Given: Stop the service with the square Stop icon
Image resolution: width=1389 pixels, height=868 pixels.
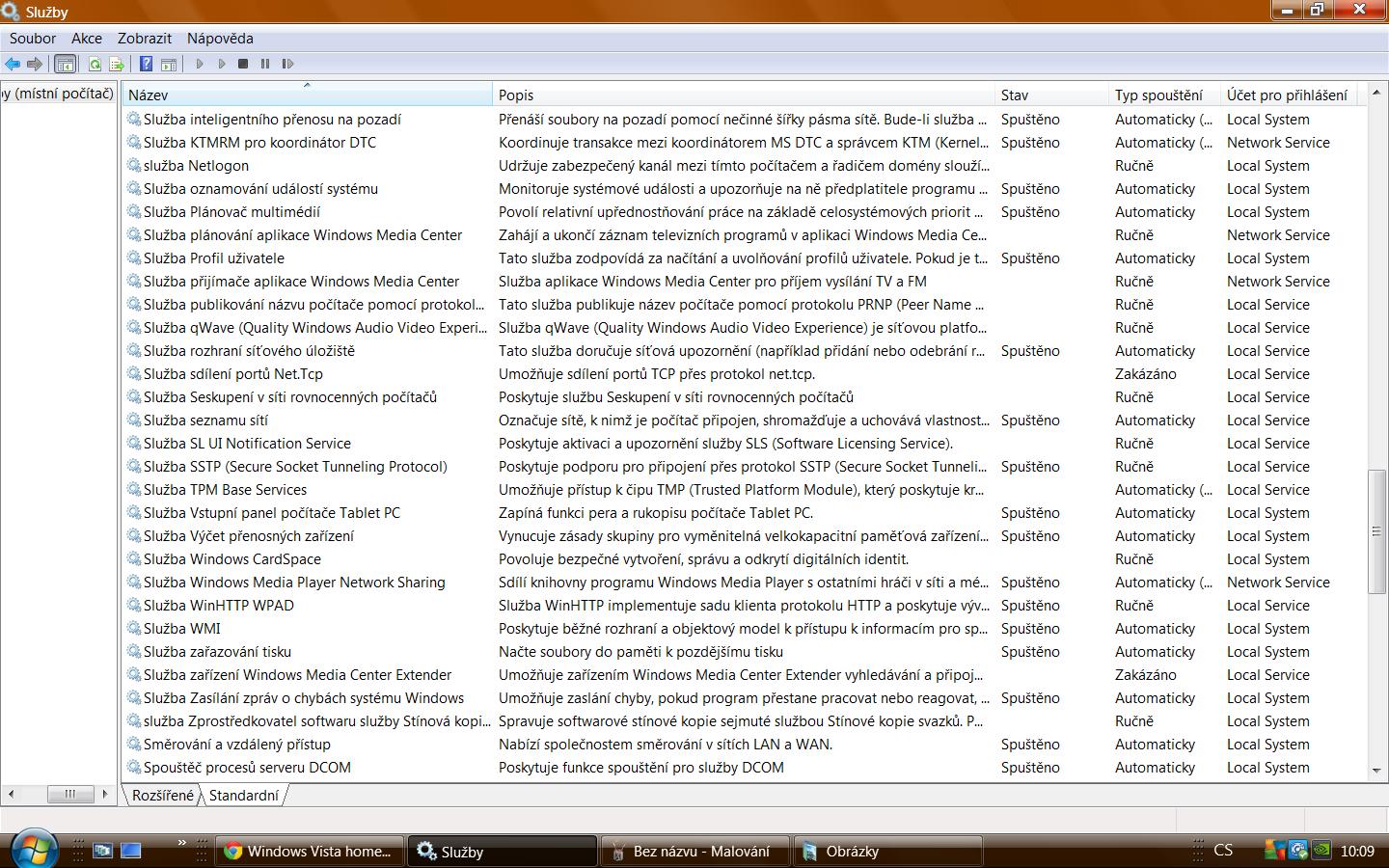Looking at the screenshot, I should 243,64.
